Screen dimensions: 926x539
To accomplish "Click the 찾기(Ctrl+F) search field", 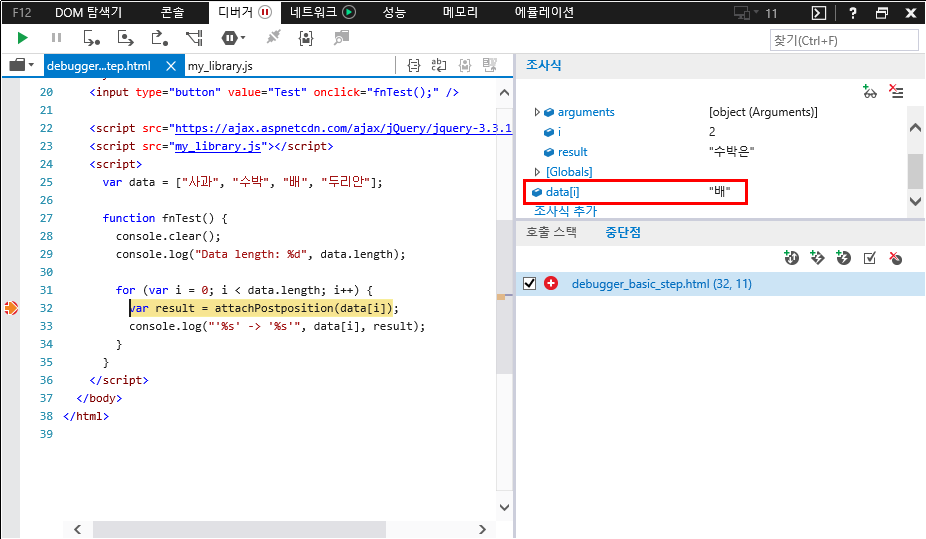I will pyautogui.click(x=844, y=41).
